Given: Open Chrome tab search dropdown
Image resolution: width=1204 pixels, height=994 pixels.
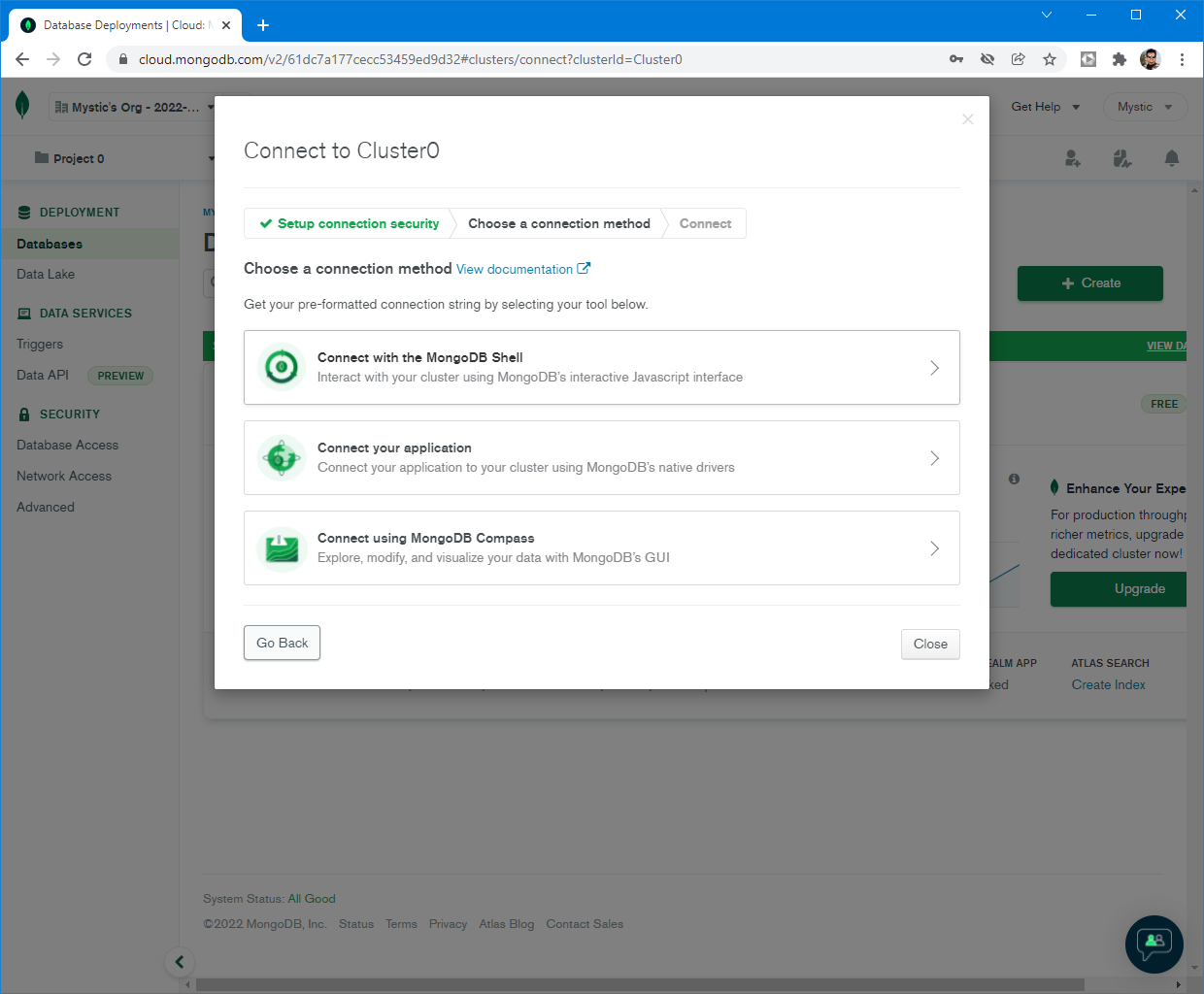Looking at the screenshot, I should point(1046,15).
